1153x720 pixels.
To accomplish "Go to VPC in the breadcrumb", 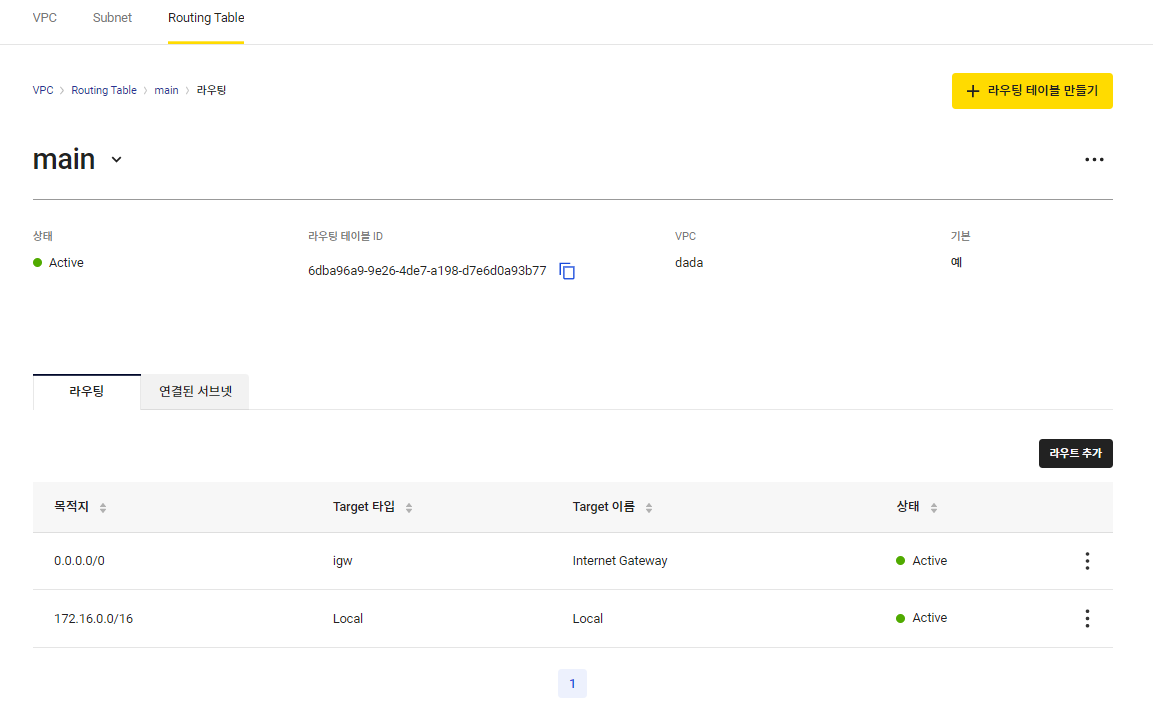I will [43, 90].
